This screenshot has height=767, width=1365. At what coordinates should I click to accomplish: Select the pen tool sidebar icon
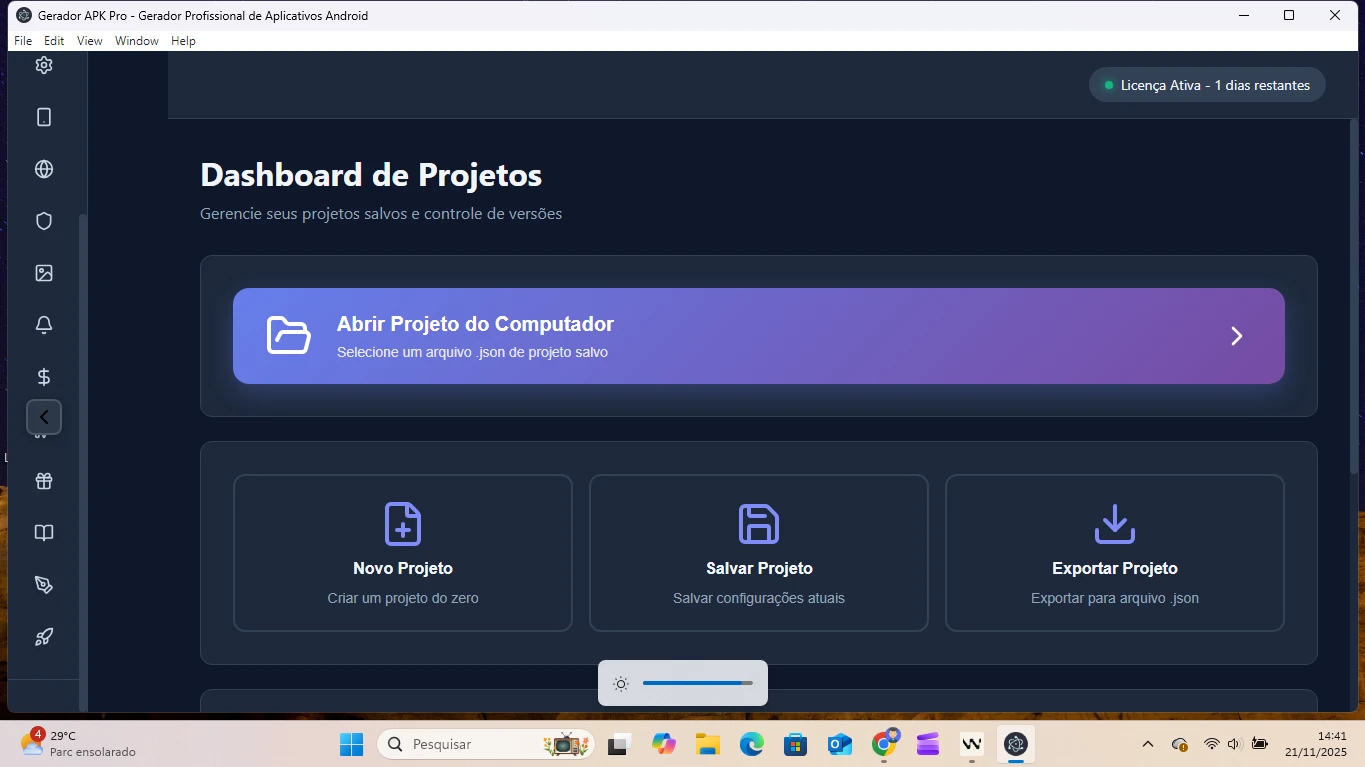pos(44,585)
